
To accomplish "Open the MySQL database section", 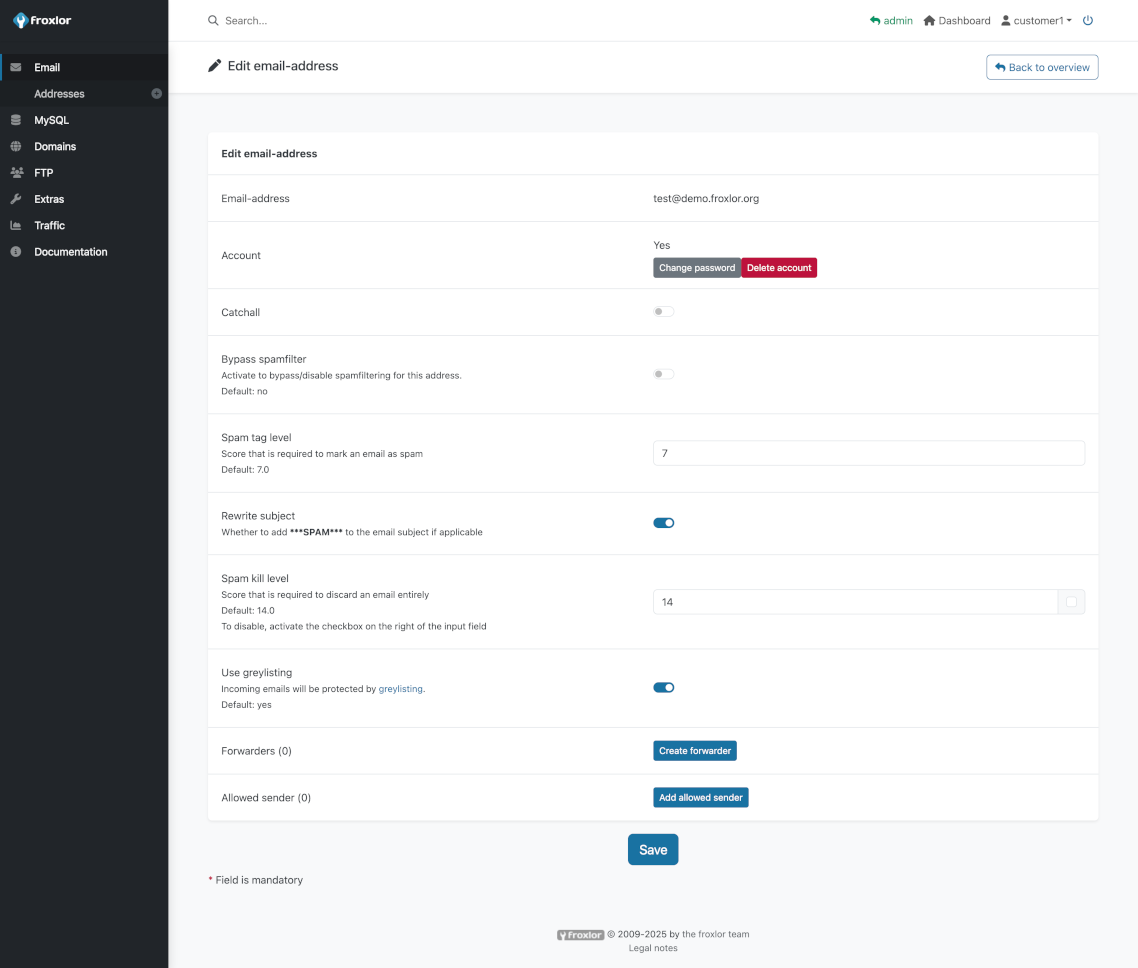I will coord(16,119).
